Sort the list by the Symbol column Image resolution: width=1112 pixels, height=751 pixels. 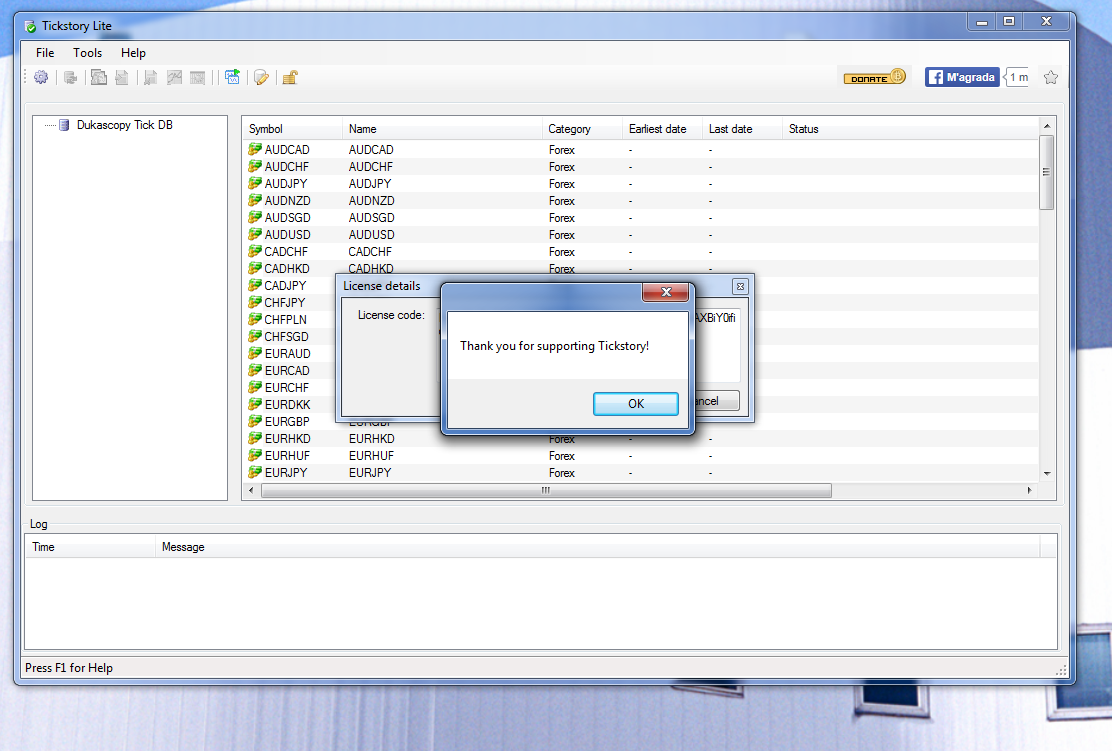[292, 129]
